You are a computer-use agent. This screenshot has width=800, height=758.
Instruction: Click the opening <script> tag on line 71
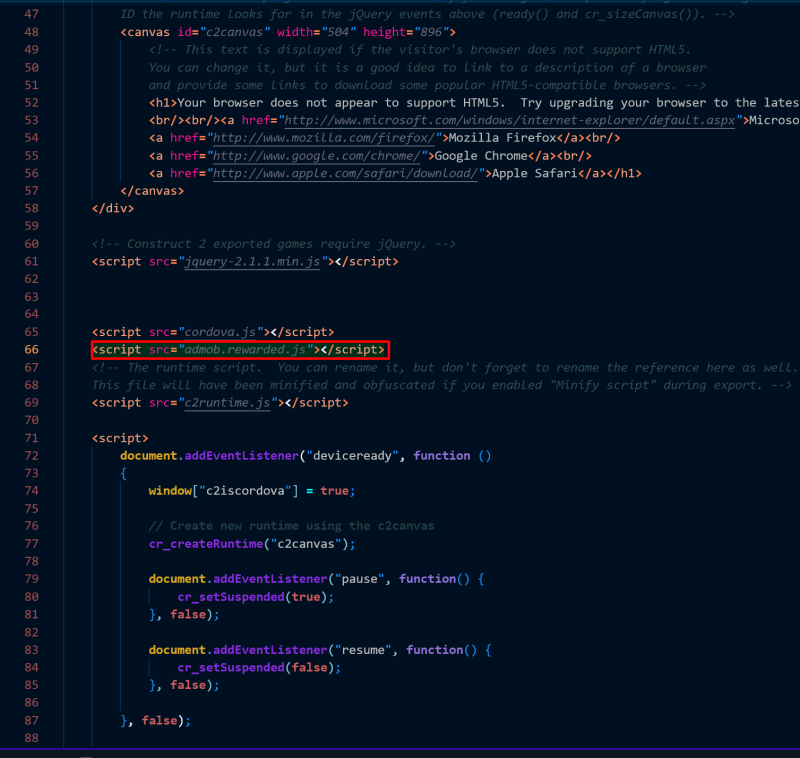(x=120, y=438)
